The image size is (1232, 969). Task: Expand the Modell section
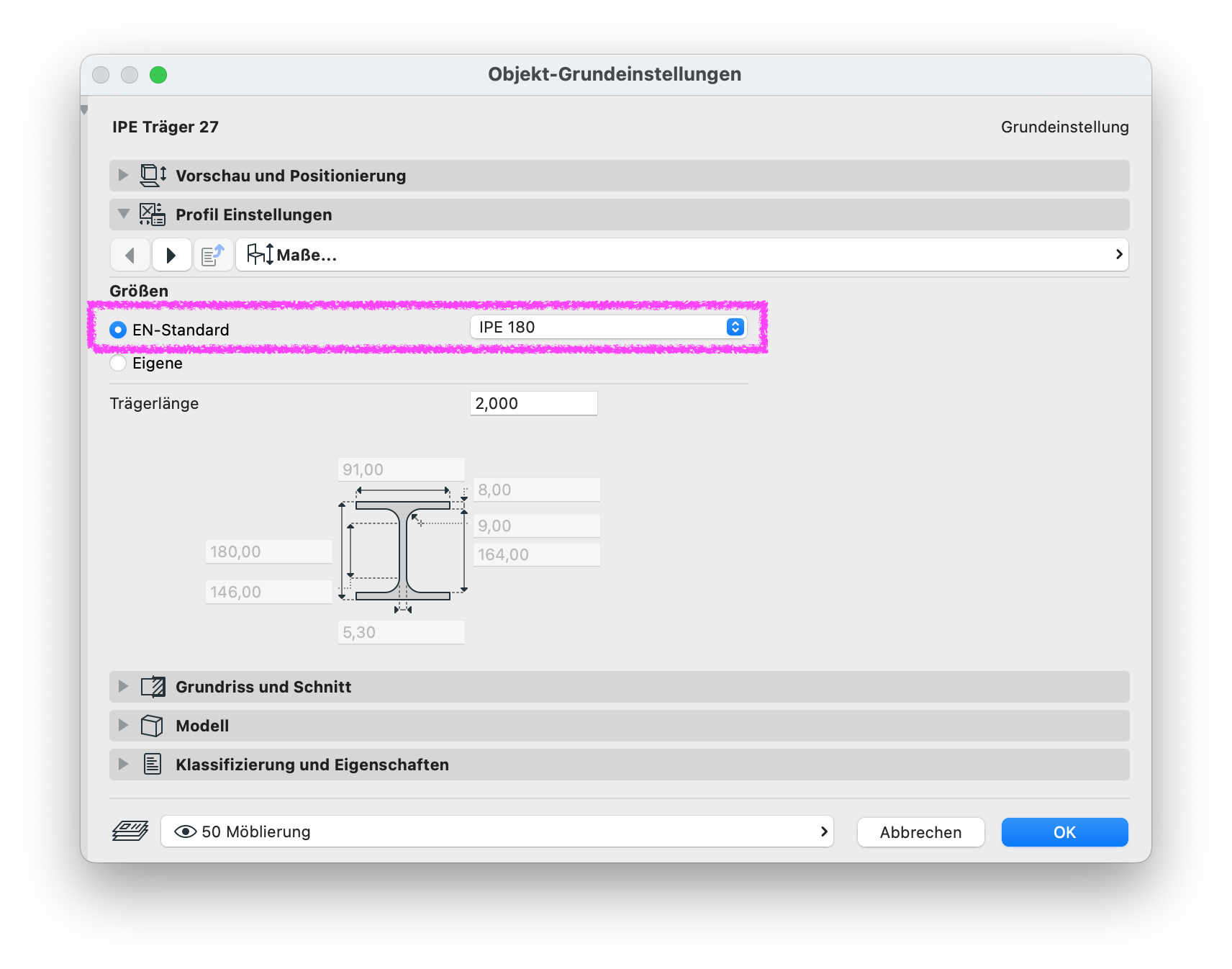point(123,725)
